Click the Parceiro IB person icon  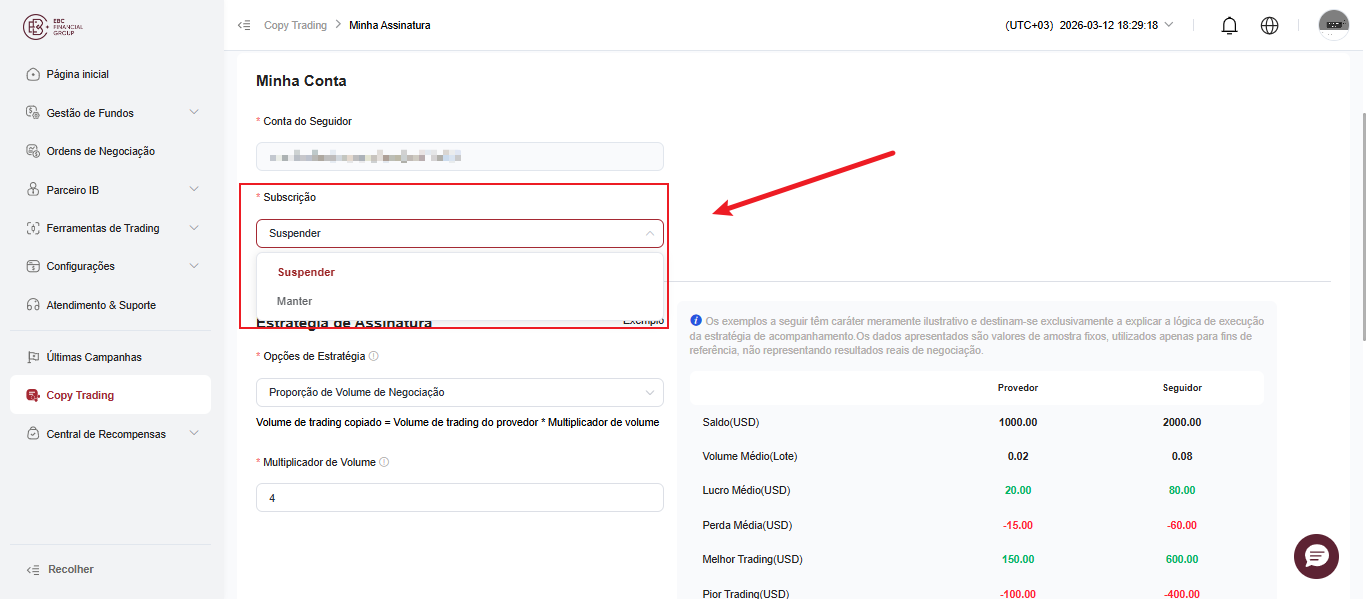tap(33, 190)
